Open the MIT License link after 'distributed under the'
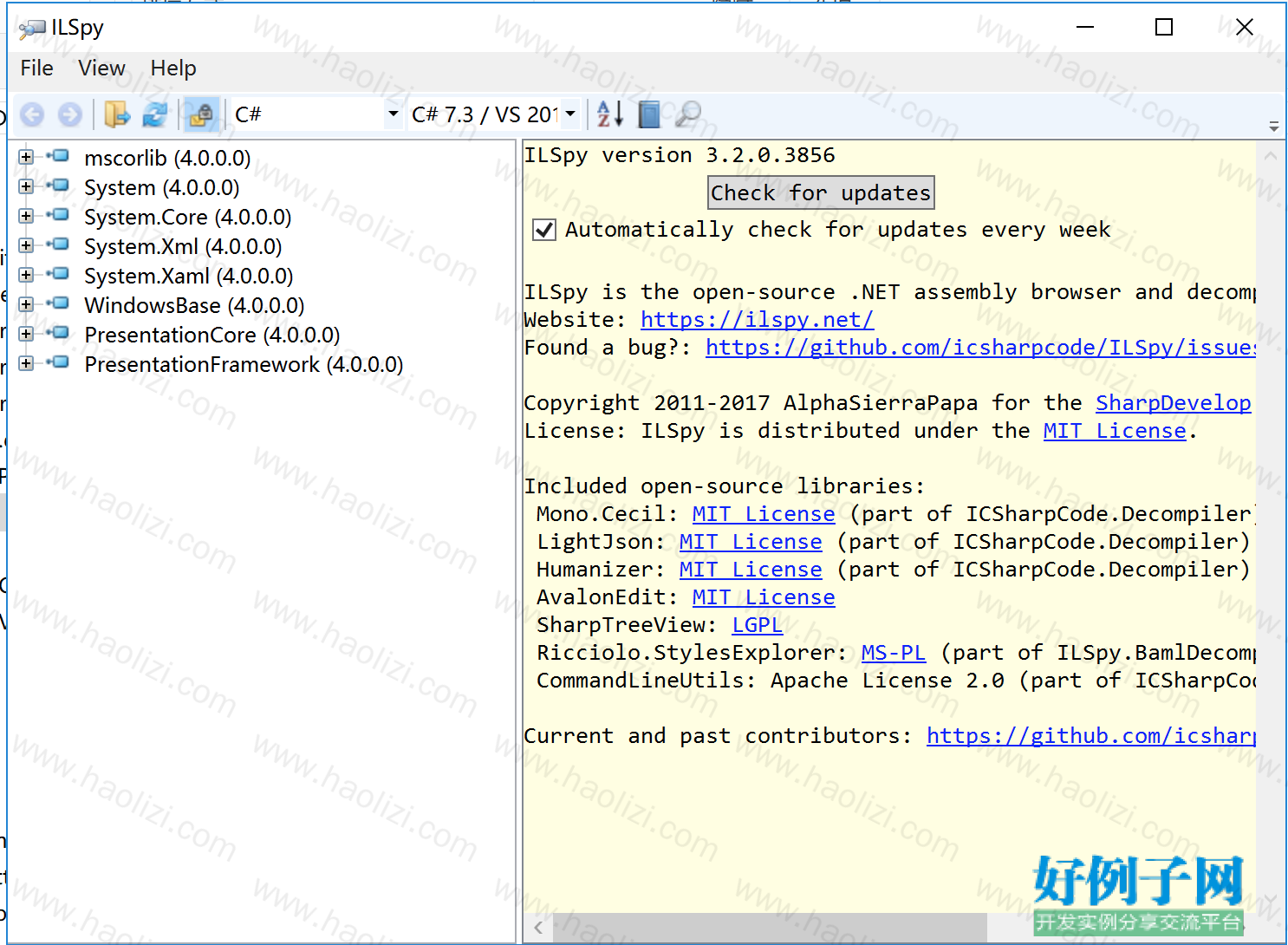Image resolution: width=1288 pixels, height=945 pixels. point(1115,431)
